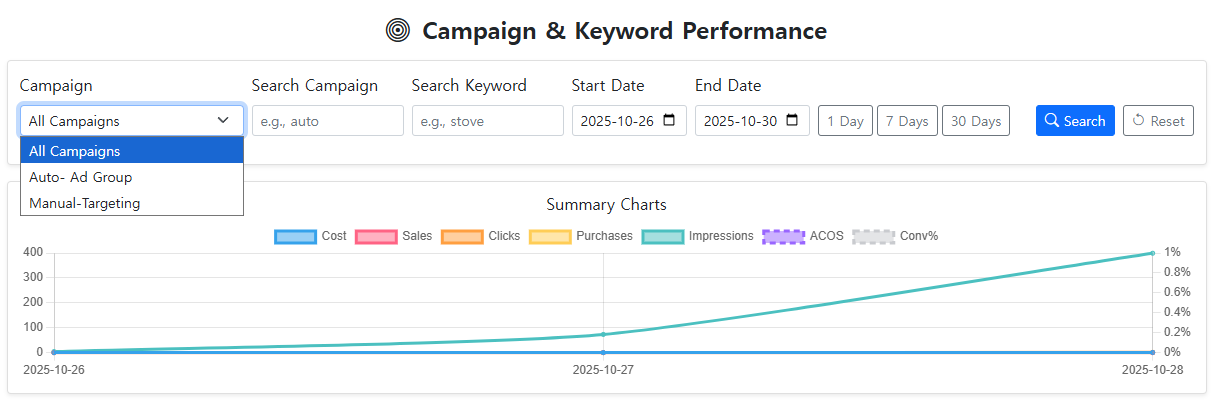This screenshot has height=407, width=1223.
Task: Toggle the Conv% legend entry
Action: coord(873,237)
